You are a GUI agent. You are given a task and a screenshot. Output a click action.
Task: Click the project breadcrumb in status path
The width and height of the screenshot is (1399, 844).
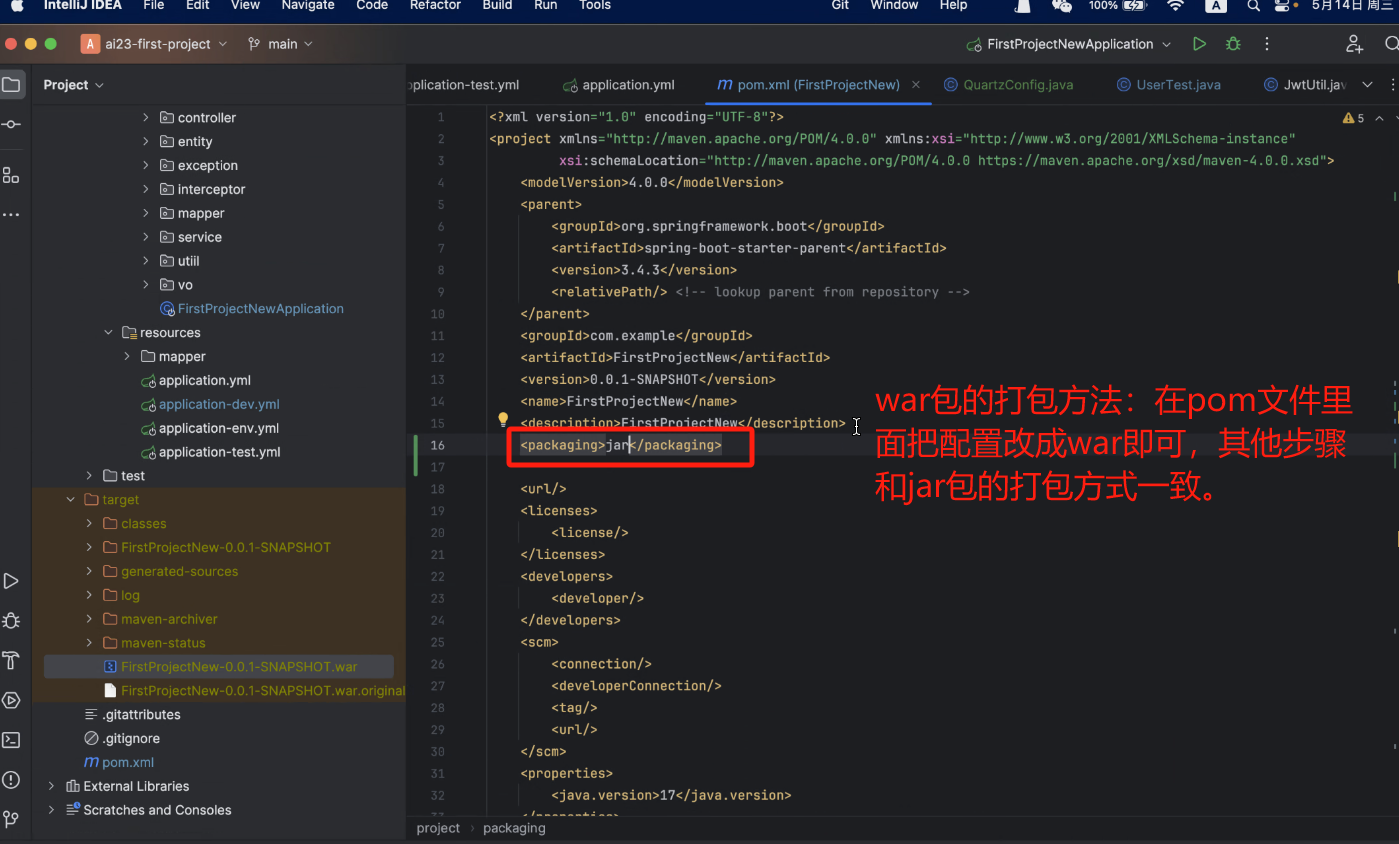click(438, 828)
